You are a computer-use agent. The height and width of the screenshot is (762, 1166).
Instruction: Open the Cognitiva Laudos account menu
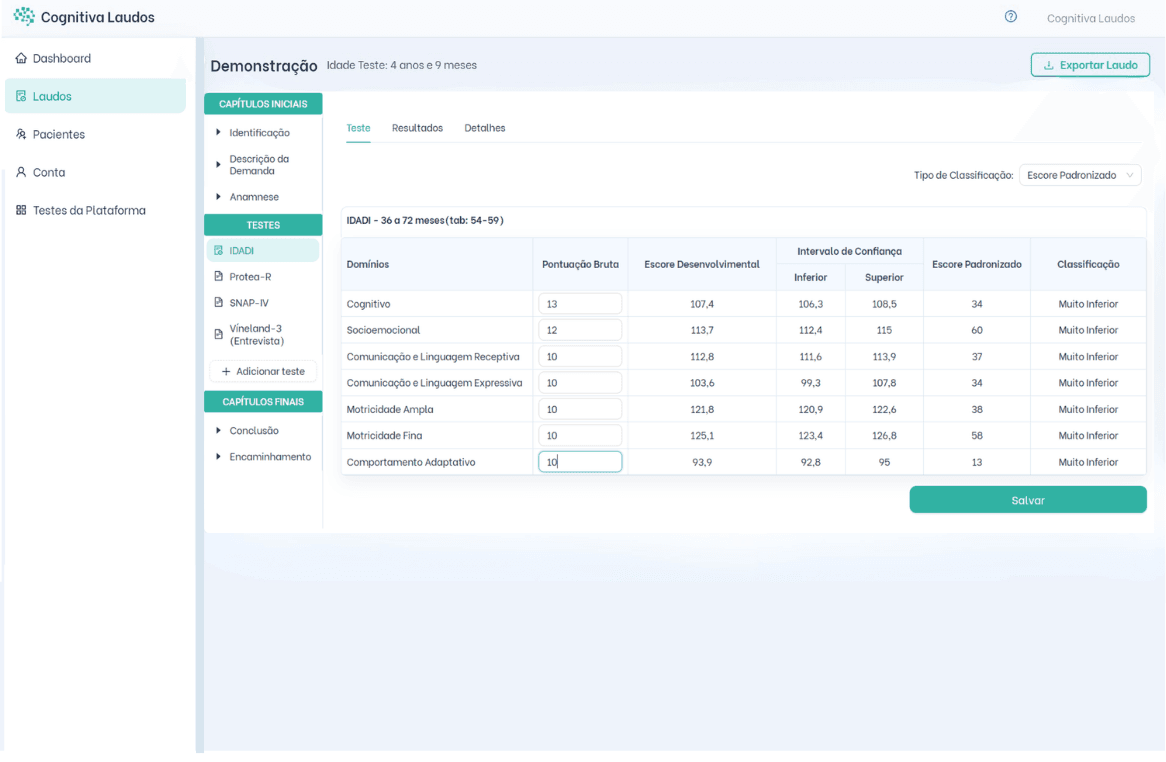pos(1091,18)
